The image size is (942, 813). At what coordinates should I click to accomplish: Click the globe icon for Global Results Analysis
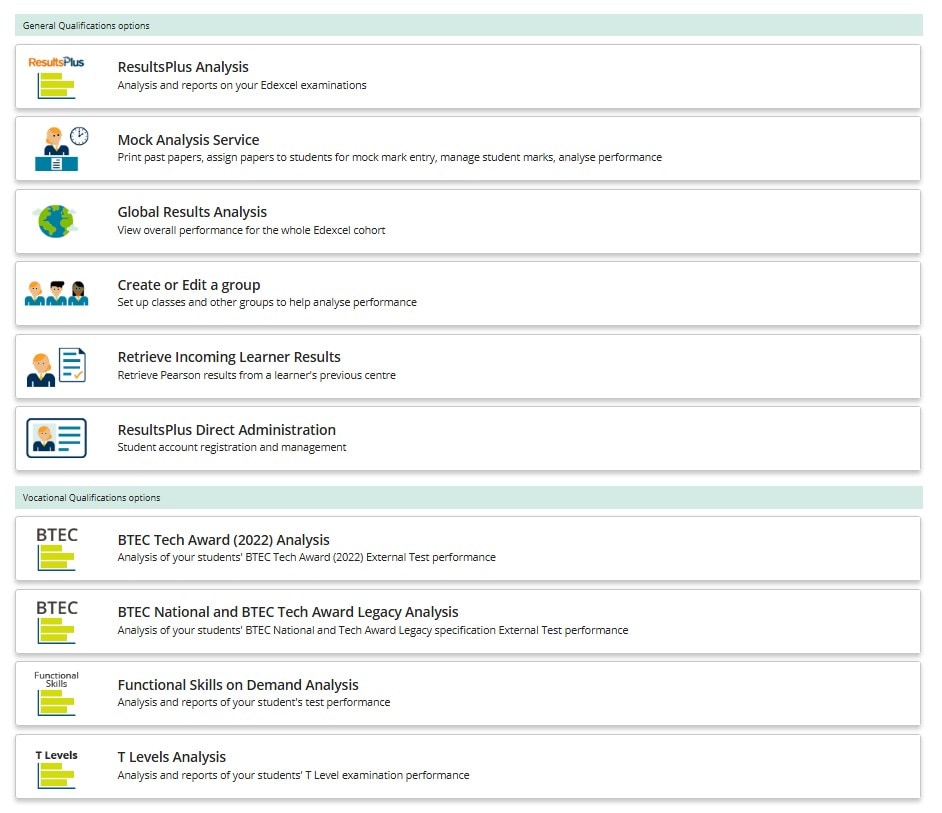56,220
